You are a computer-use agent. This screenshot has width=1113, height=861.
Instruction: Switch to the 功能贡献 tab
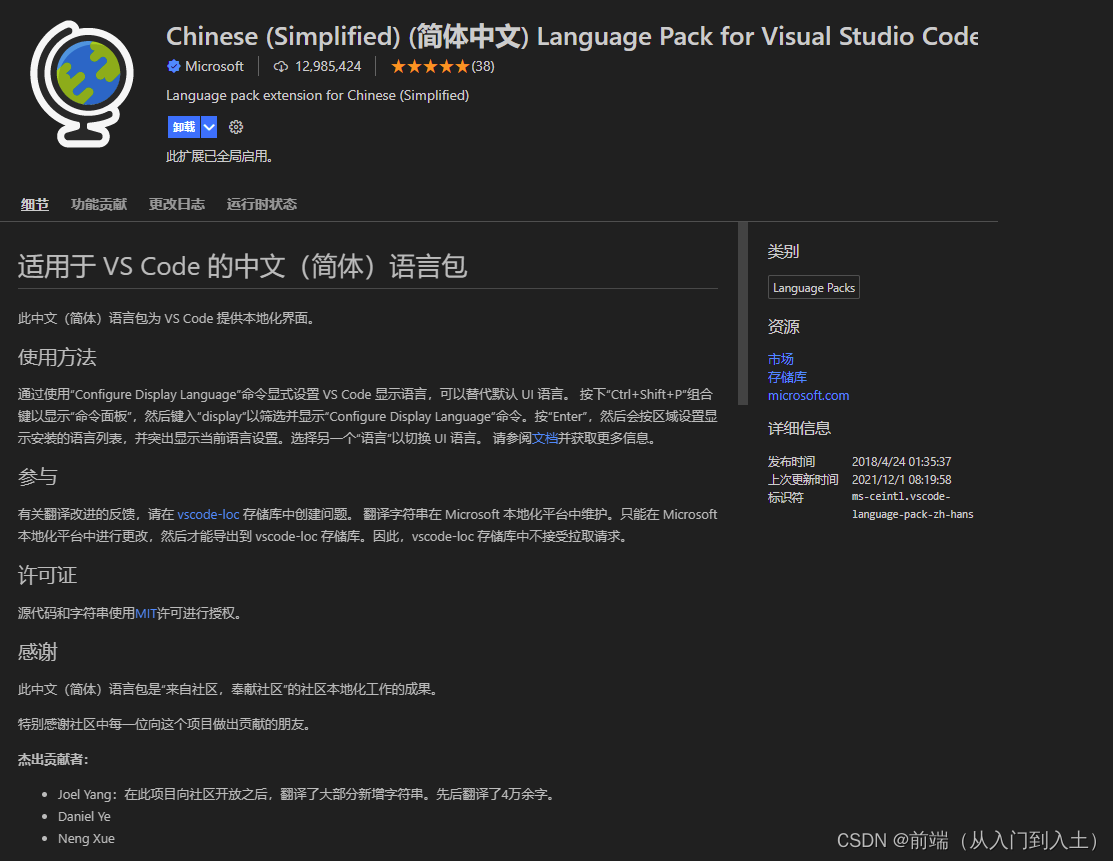(99, 204)
